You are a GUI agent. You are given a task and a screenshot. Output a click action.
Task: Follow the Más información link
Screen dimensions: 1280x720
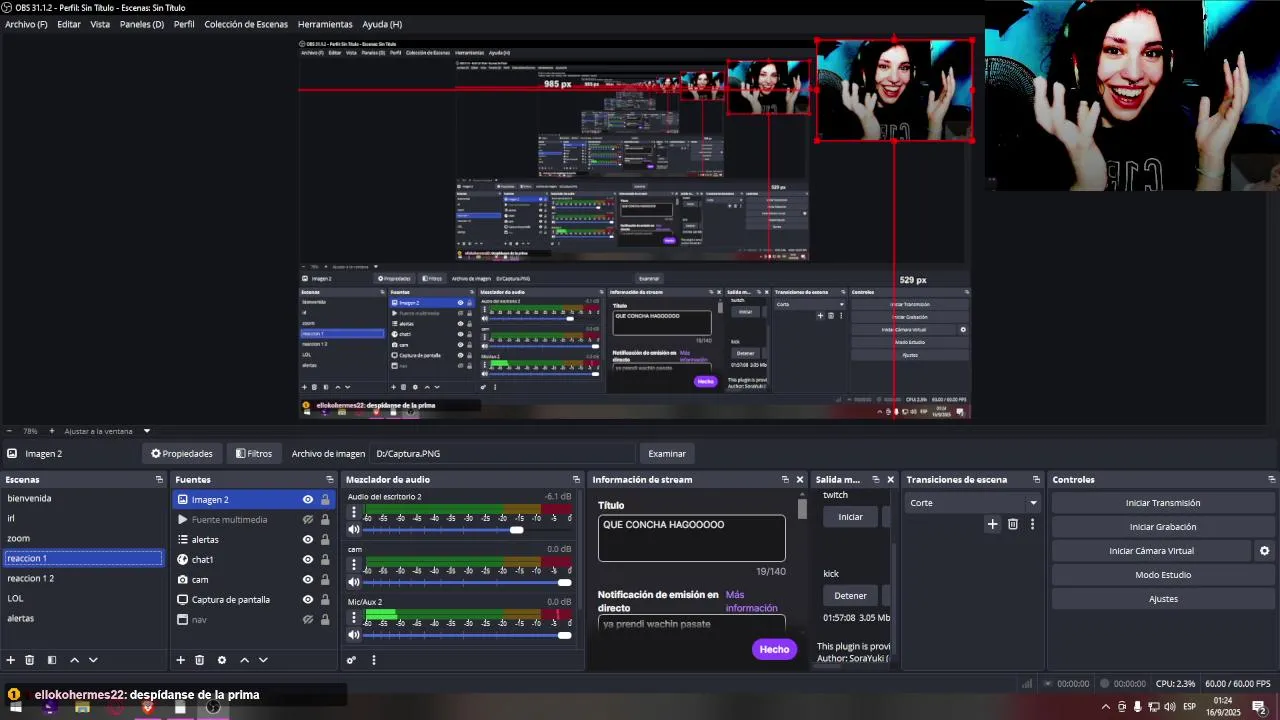[751, 601]
